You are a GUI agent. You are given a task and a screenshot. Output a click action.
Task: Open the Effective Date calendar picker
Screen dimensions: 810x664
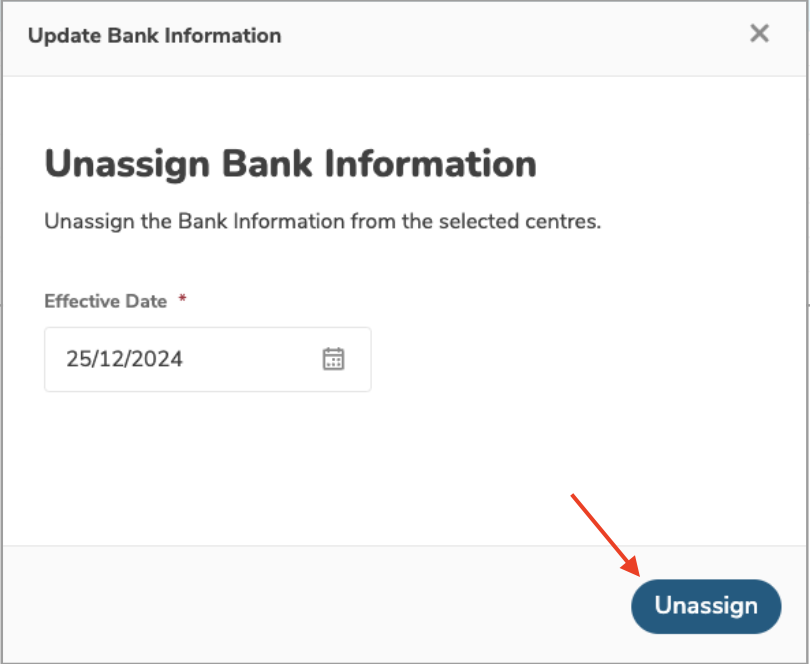[x=333, y=359]
